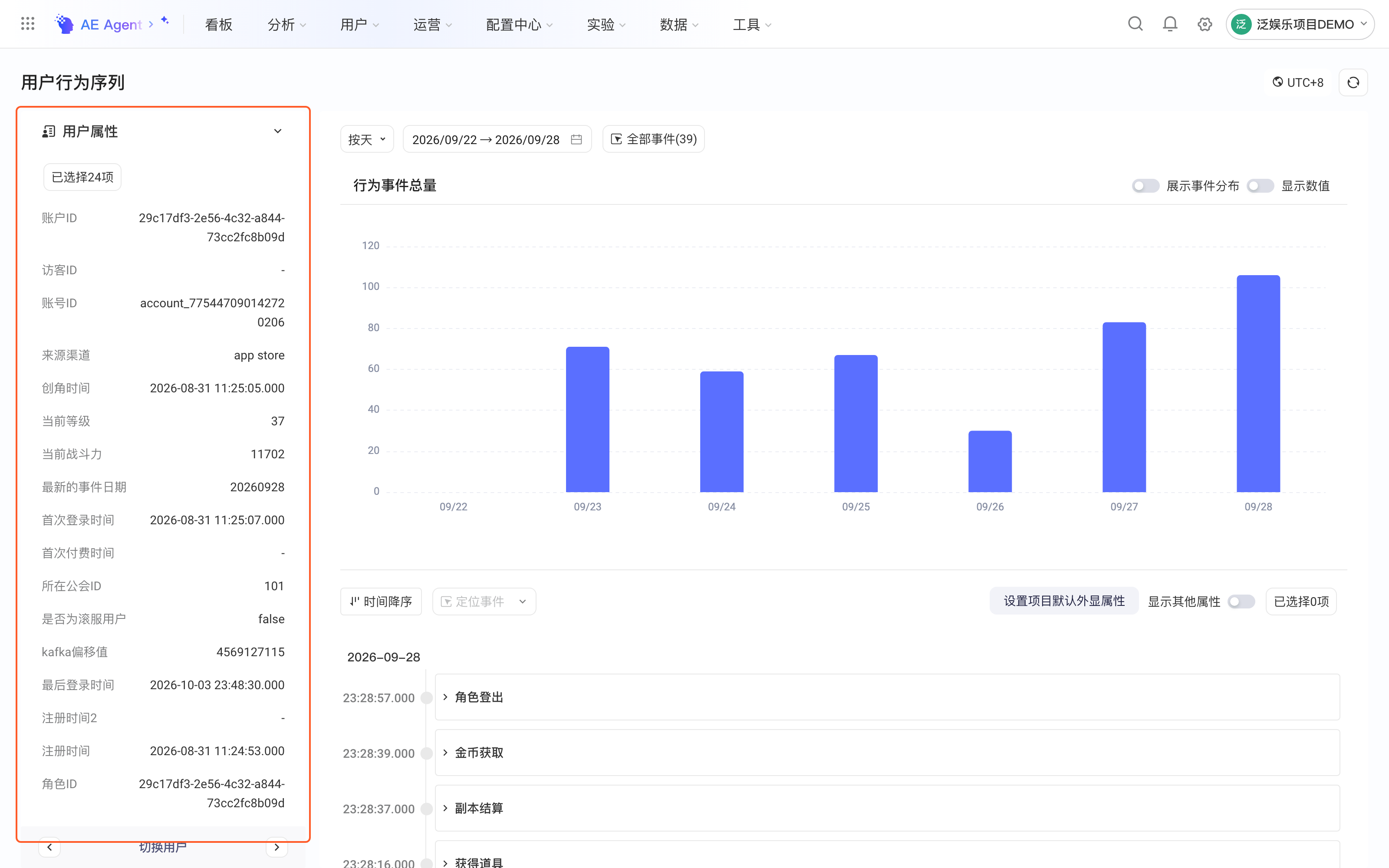Click the 已选择24项 button
This screenshot has width=1389, height=868.
(x=82, y=177)
